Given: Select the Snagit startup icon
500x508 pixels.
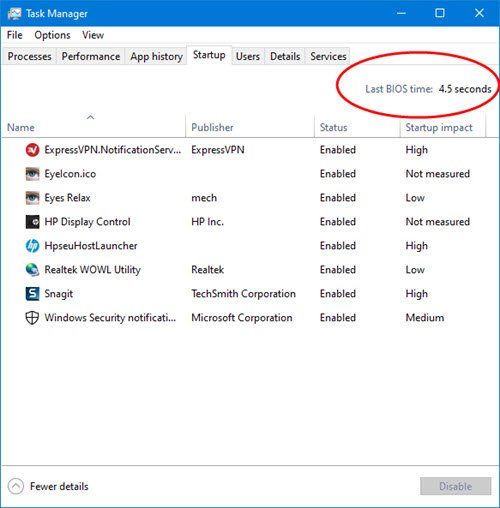Looking at the screenshot, I should coord(32,294).
